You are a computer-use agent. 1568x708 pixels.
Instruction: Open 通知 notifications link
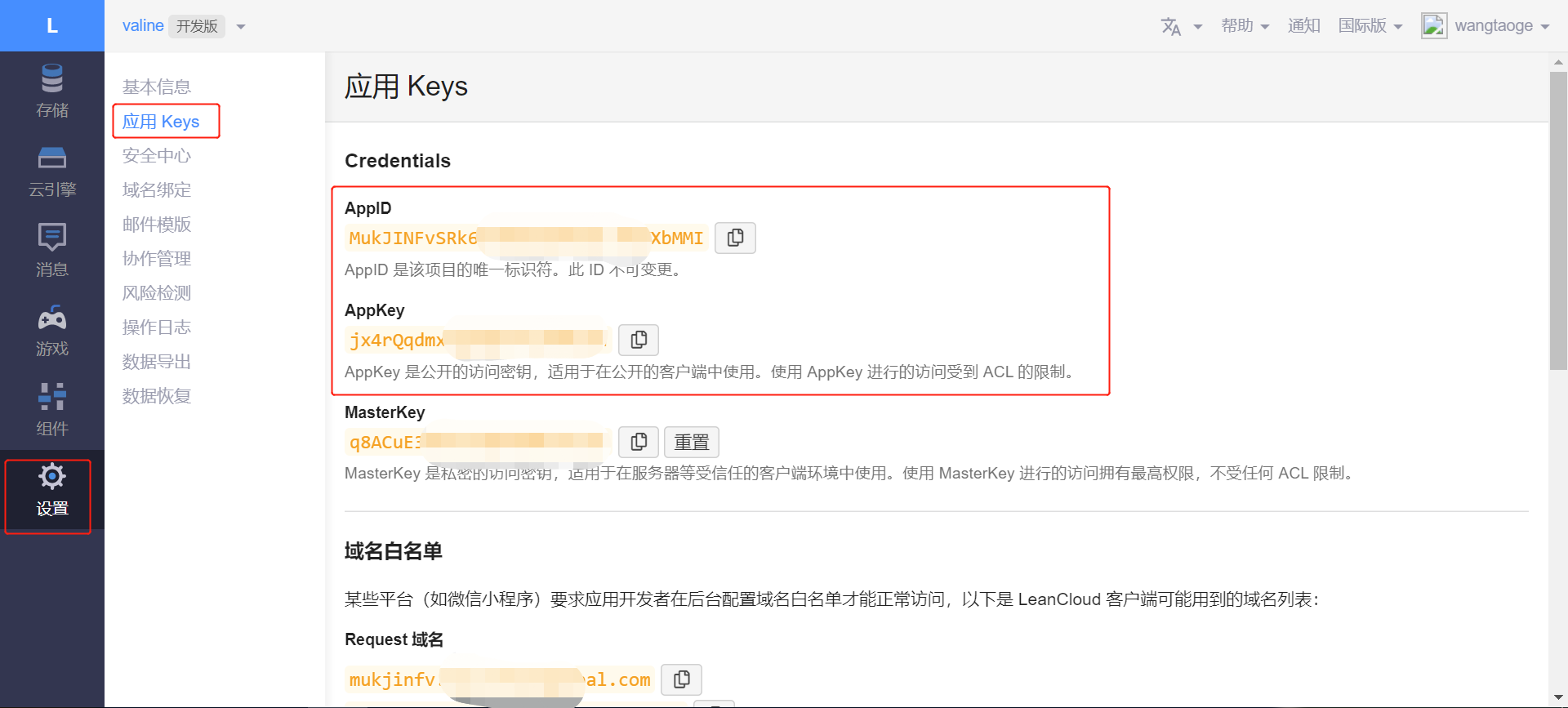click(1303, 26)
